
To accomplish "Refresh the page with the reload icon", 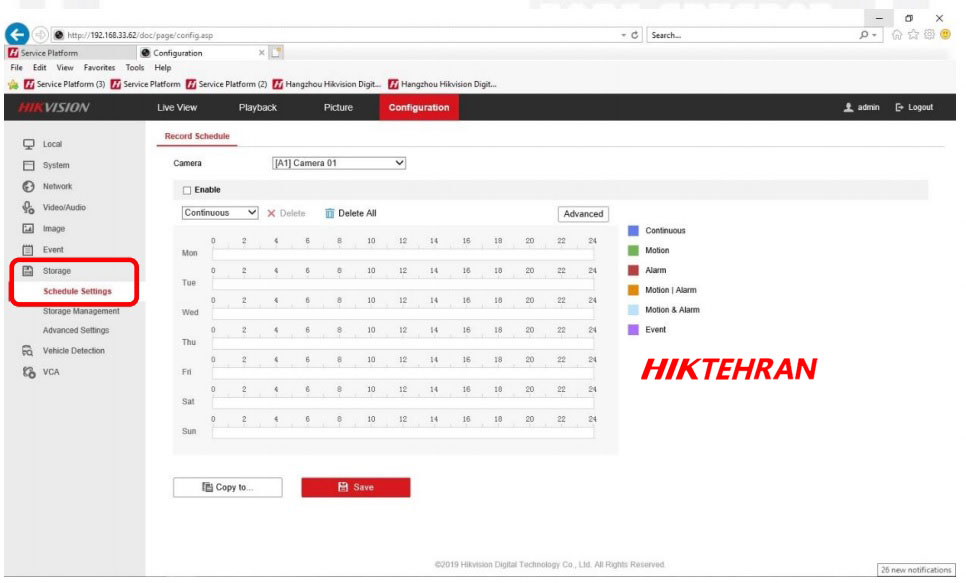I will click(635, 35).
